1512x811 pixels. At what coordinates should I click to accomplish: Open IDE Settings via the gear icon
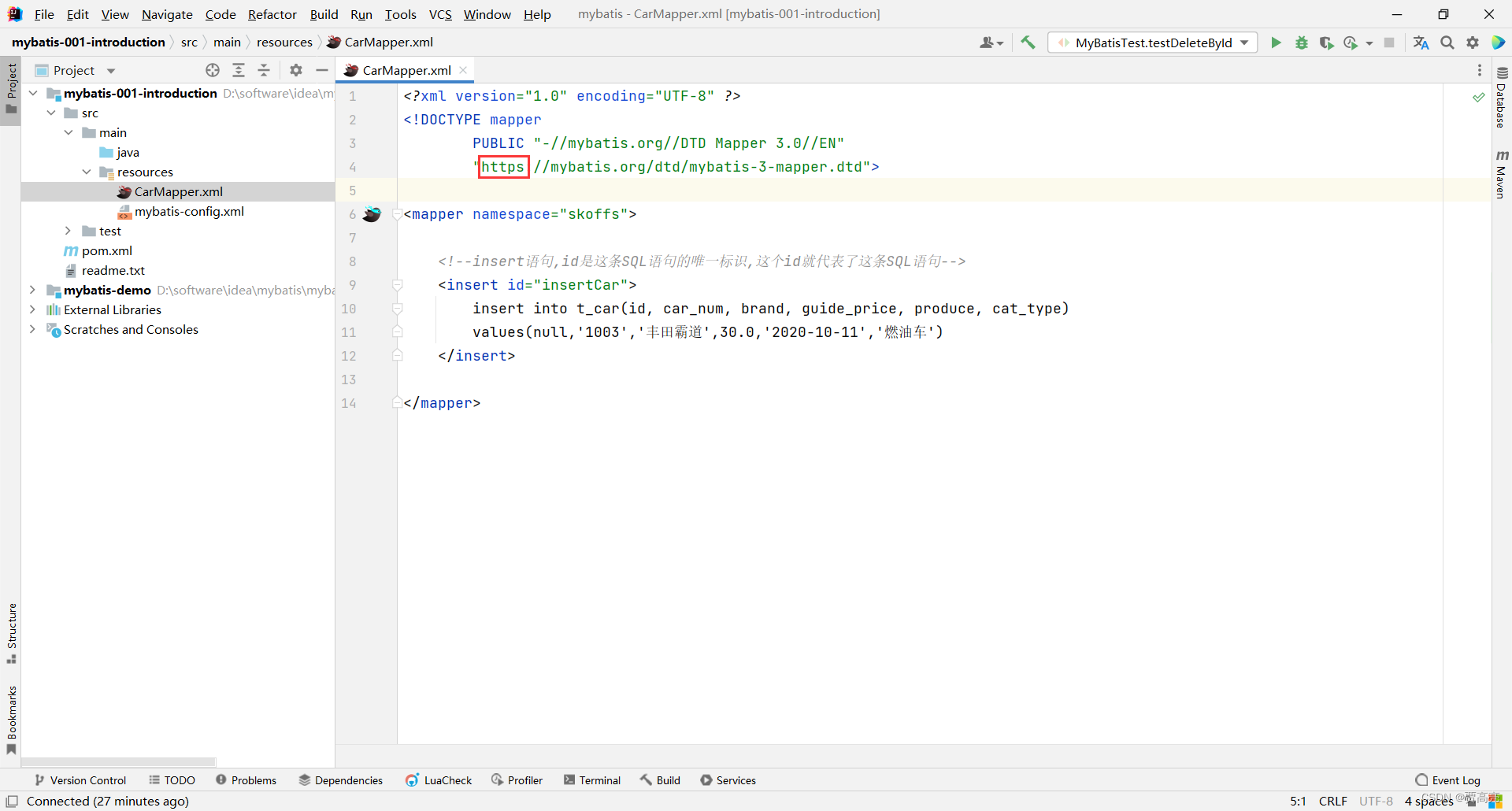pos(1472,43)
